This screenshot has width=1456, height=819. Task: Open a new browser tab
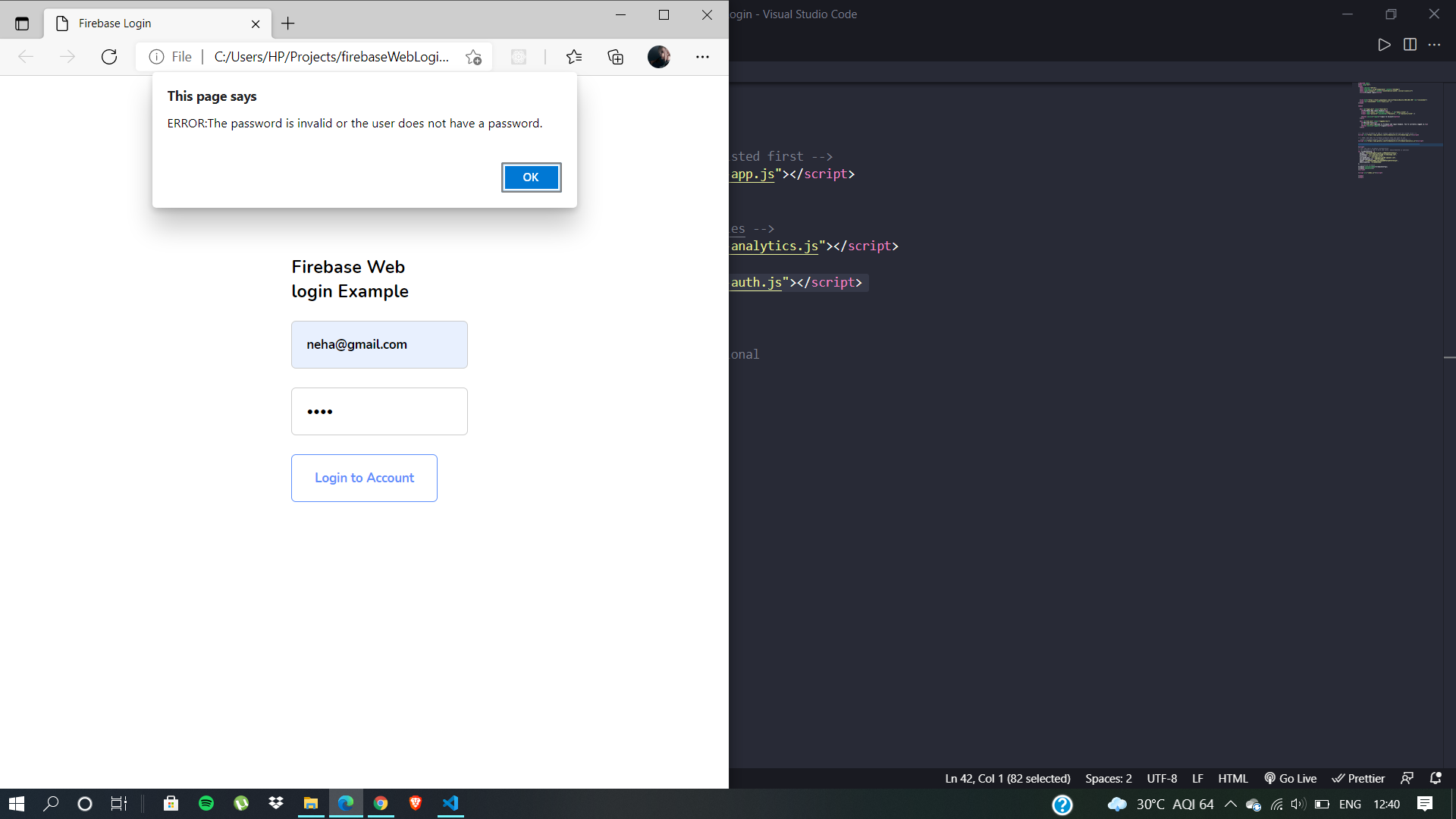click(x=287, y=24)
